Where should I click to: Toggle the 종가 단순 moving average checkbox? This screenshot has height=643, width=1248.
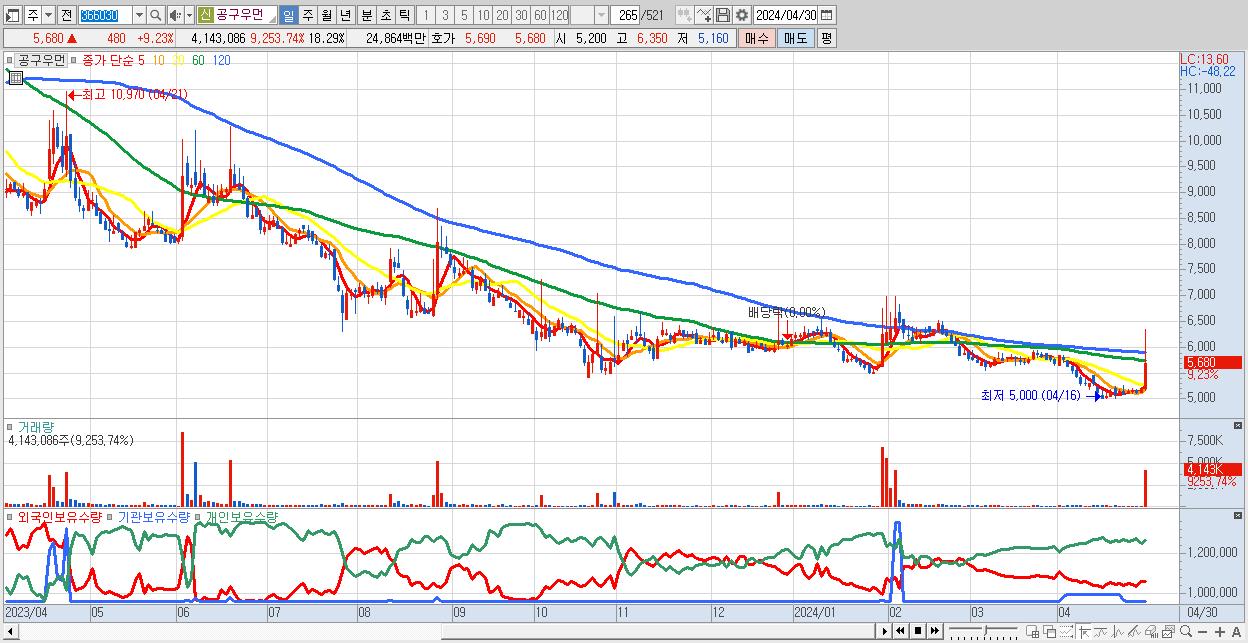pyautogui.click(x=75, y=60)
